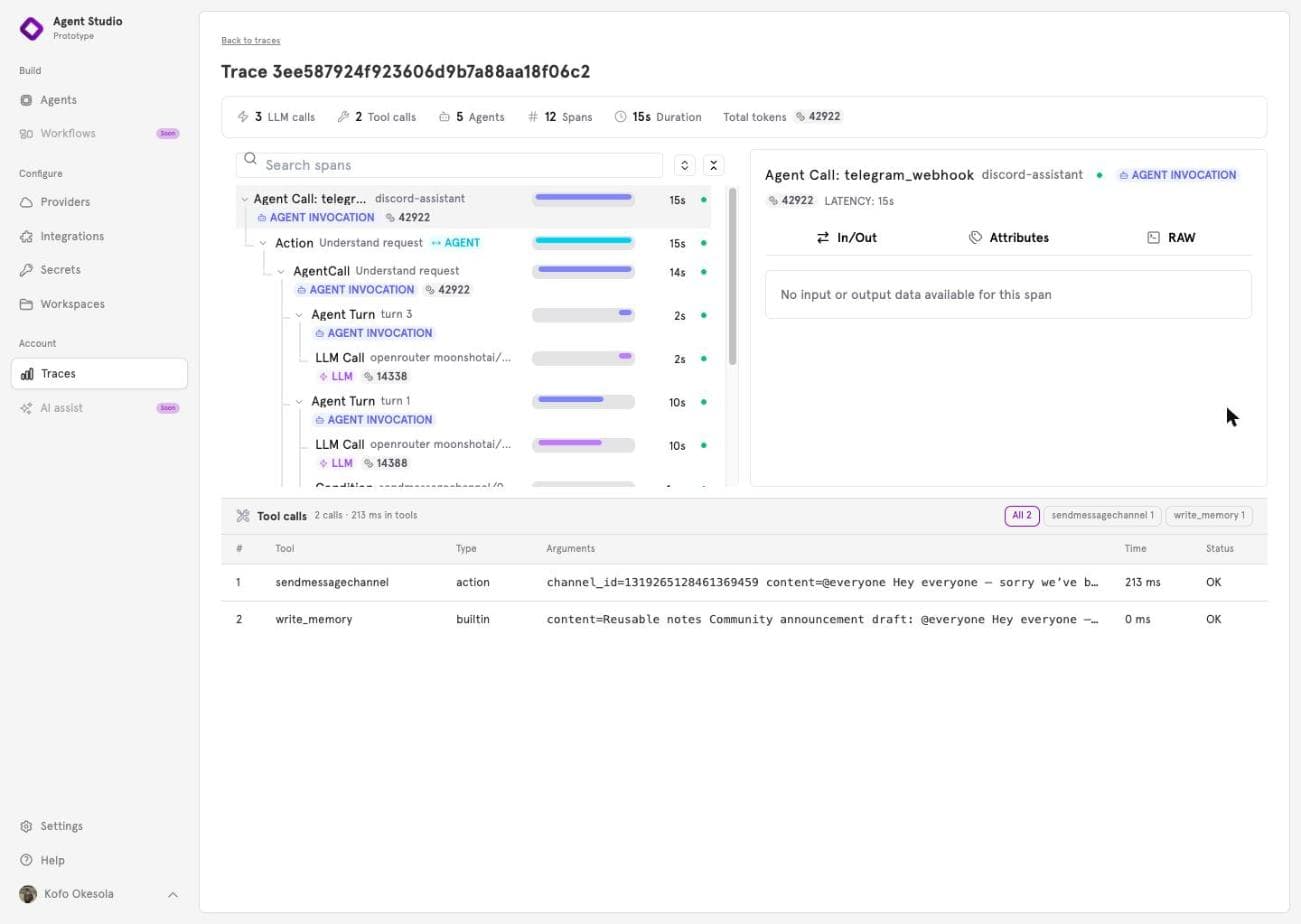Click the Total tokens 42922 badge

818,116
